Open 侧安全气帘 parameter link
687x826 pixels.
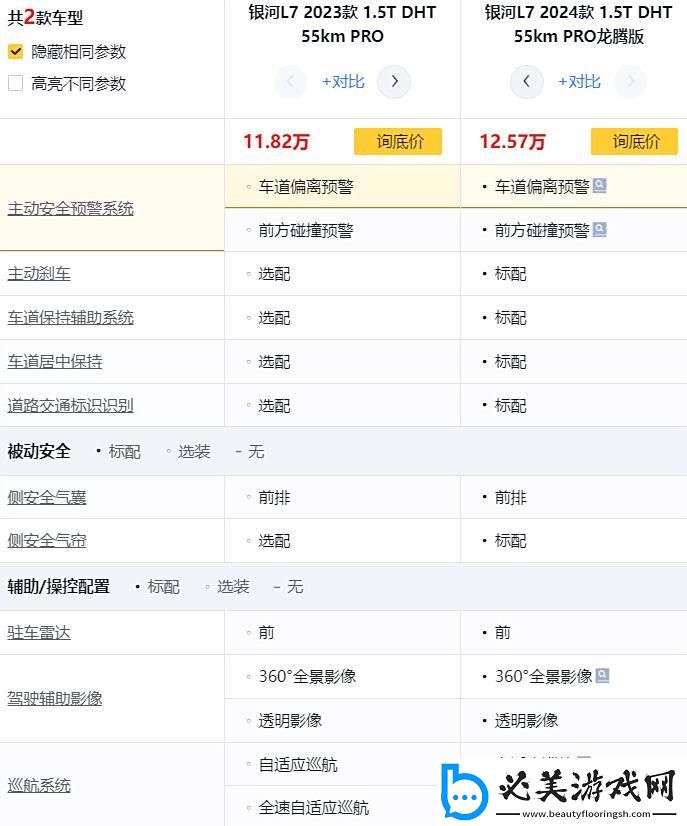tap(47, 540)
